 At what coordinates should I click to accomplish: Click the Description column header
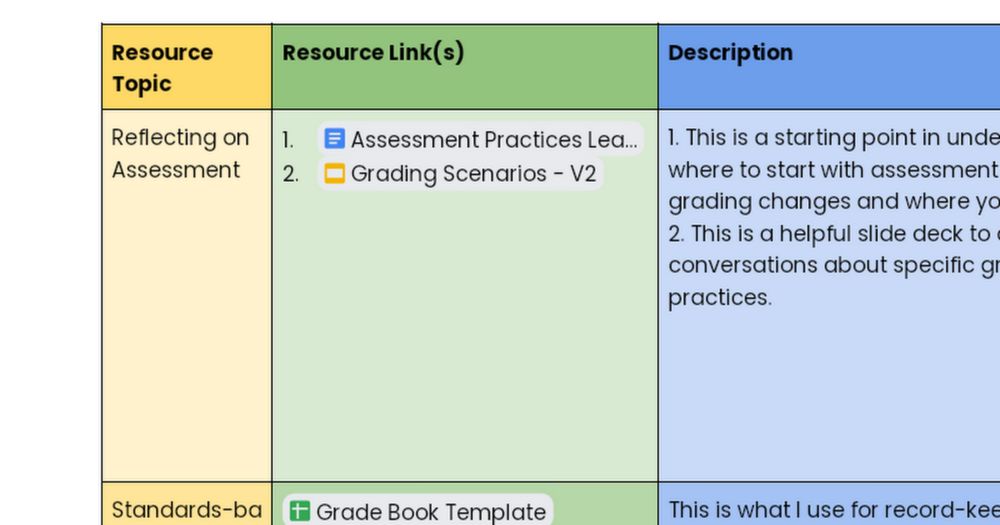[730, 52]
